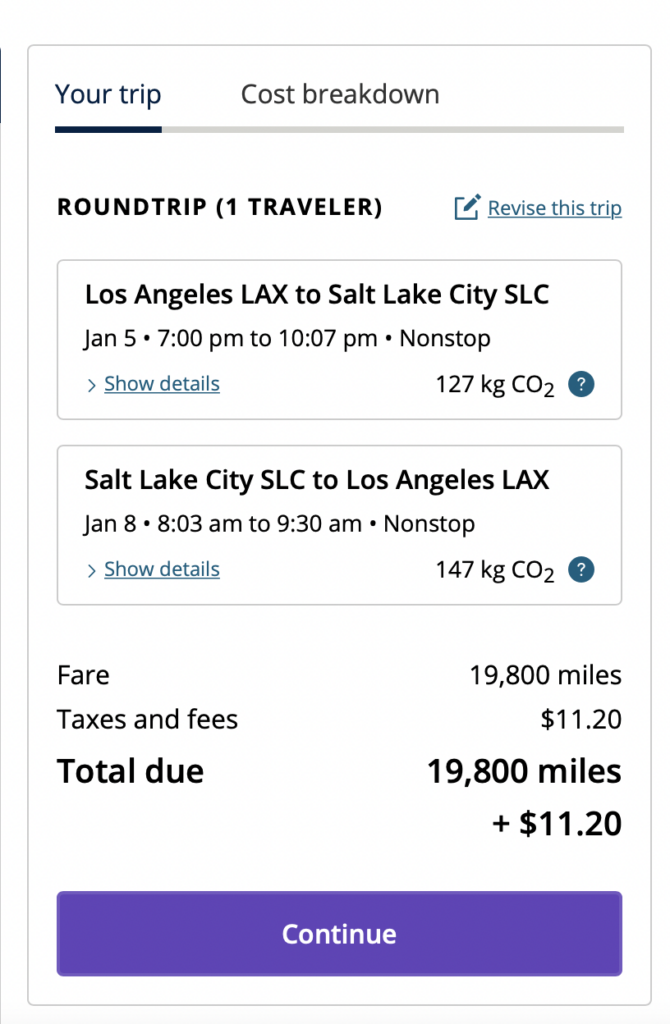Click the chevron before LAX flight Show details
Viewport: 670px width, 1024px height.
coord(91,384)
